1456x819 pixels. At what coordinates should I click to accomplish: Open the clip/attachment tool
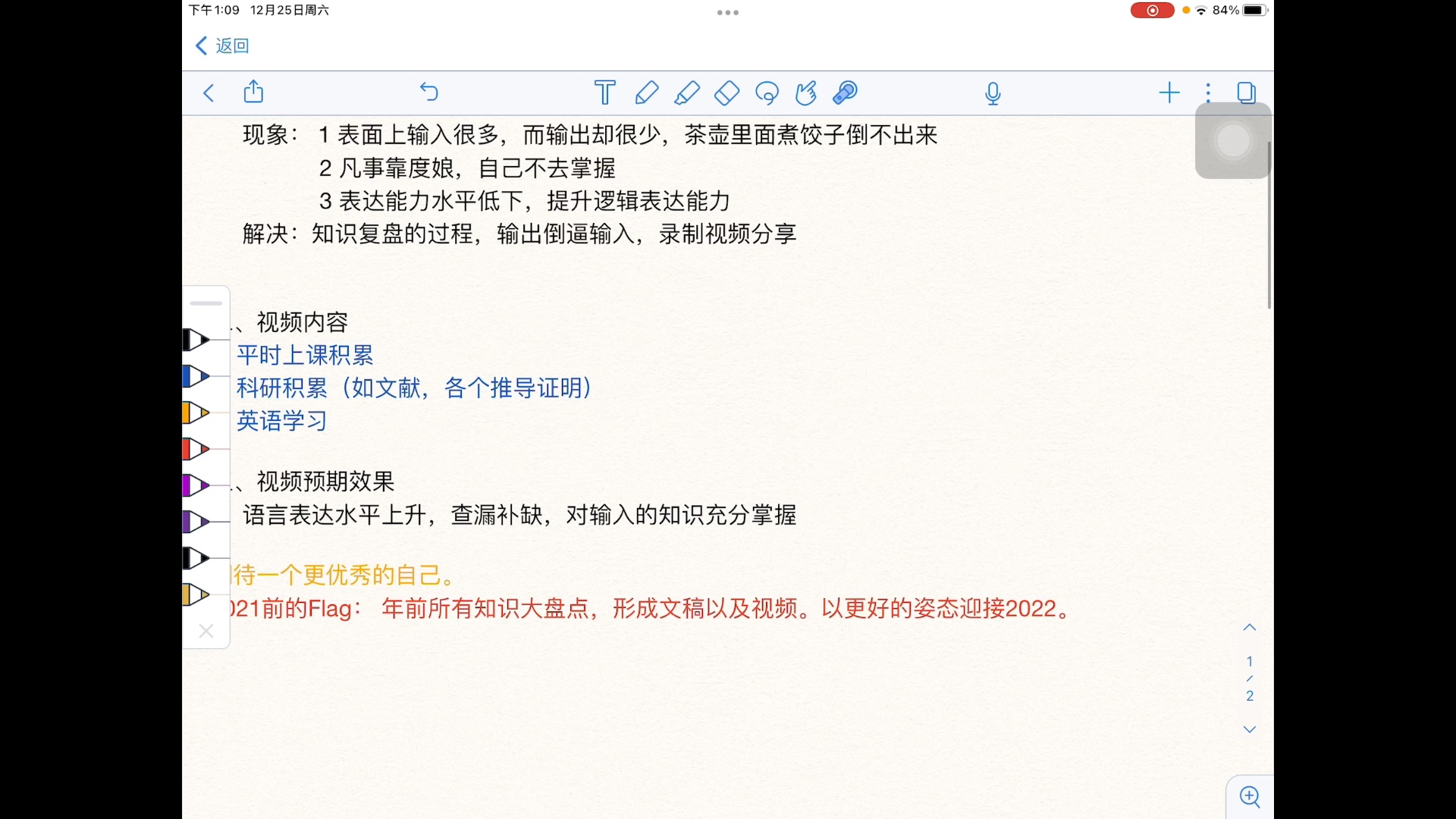click(x=845, y=93)
